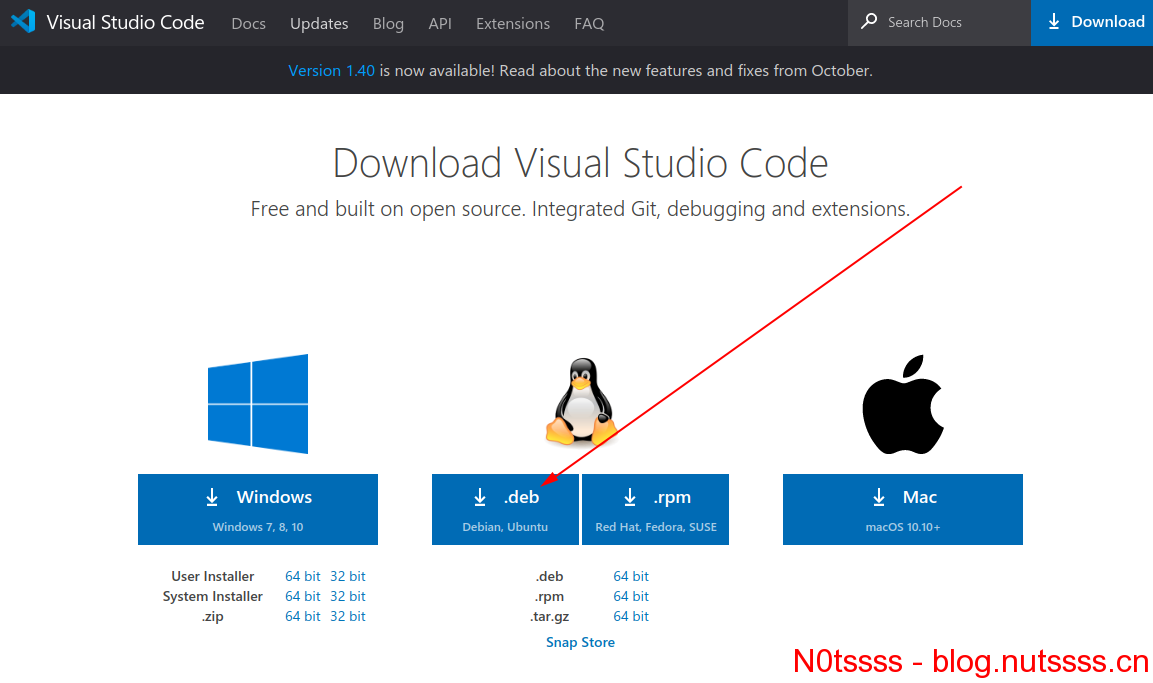Select Linux .deb 64 bit link
Image resolution: width=1153 pixels, height=683 pixels.
[631, 576]
